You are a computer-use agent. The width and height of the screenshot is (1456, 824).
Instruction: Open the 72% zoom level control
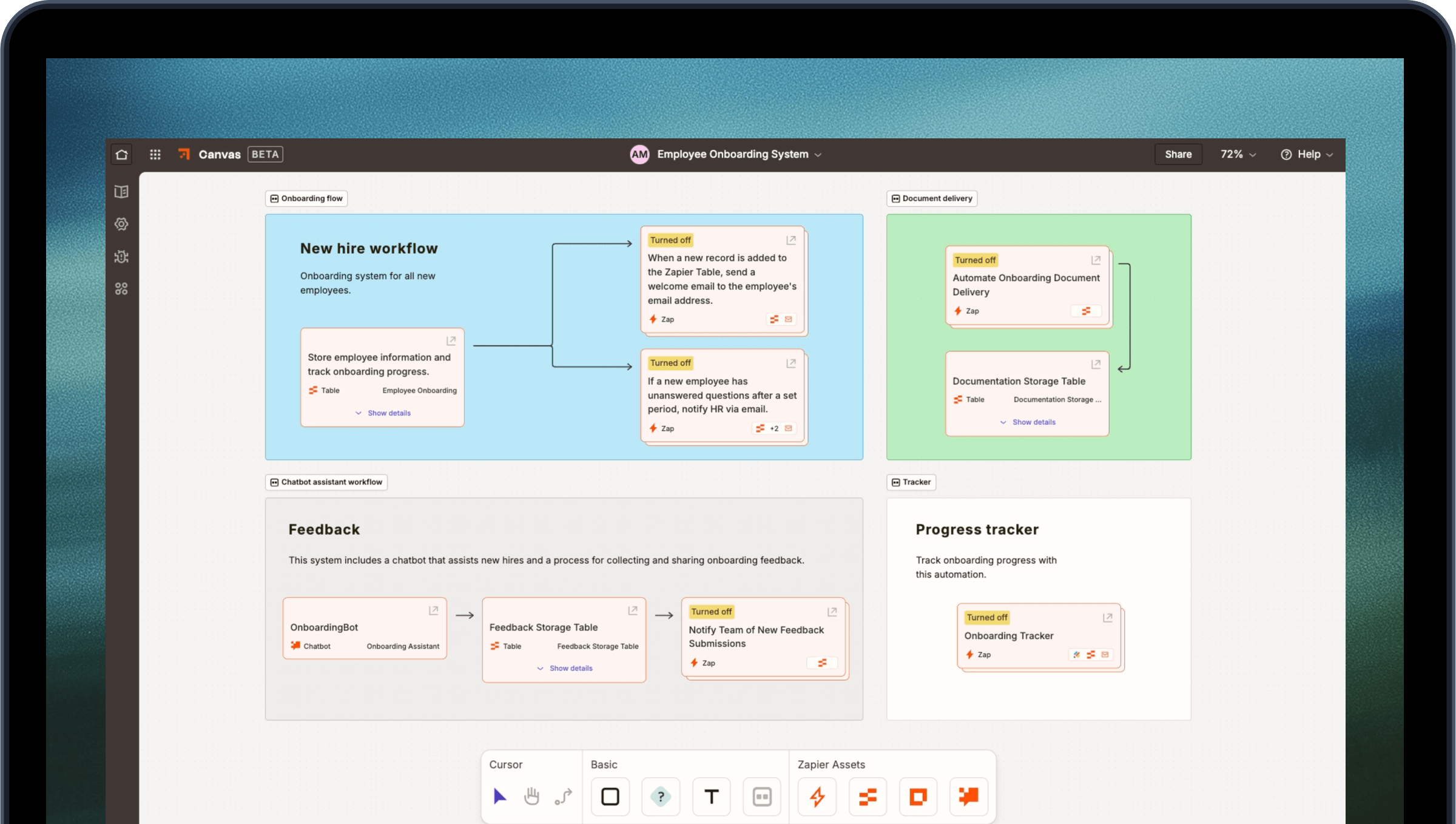[x=1238, y=154]
